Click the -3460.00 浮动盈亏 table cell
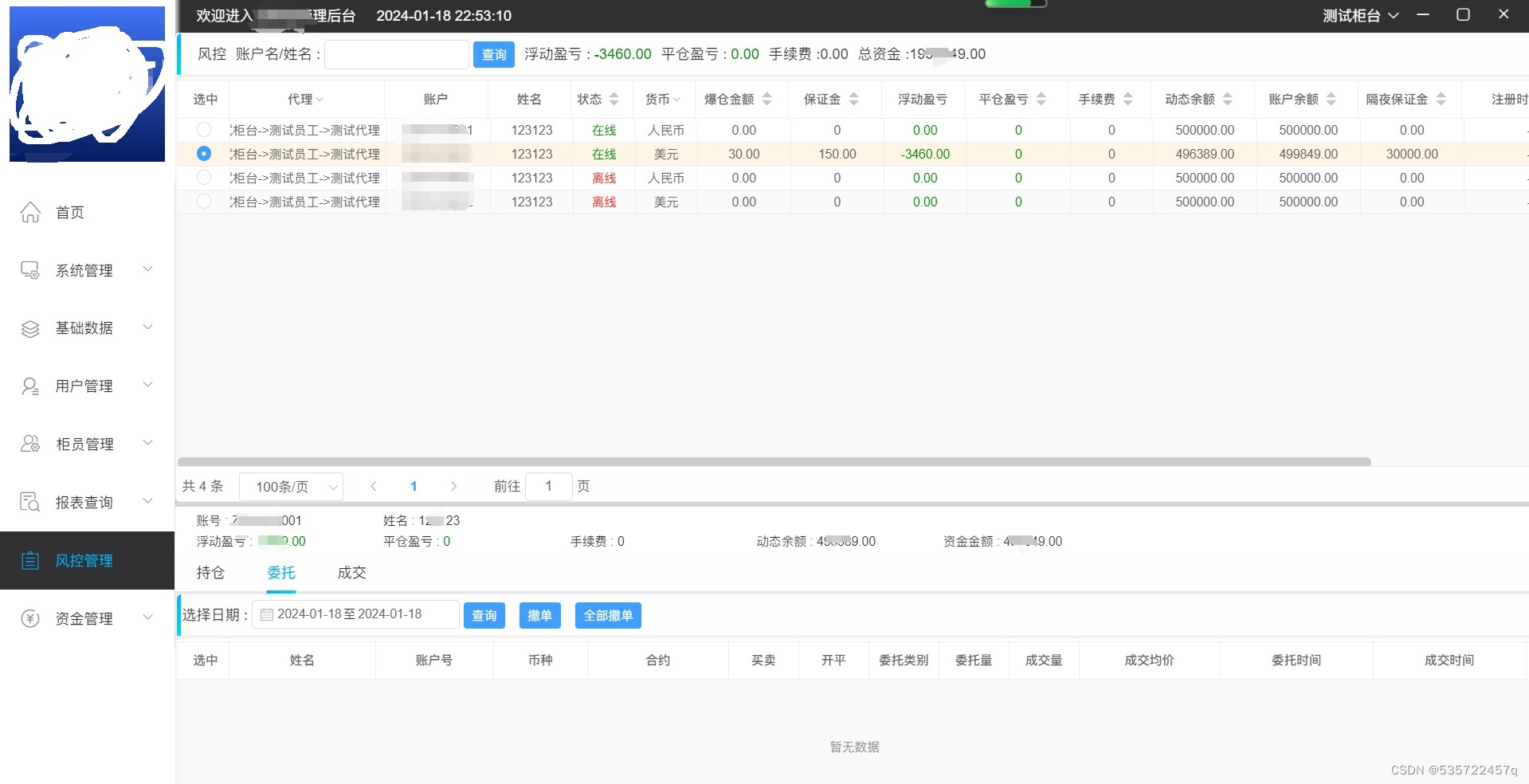Viewport: 1529px width, 784px height. pyautogui.click(x=925, y=154)
